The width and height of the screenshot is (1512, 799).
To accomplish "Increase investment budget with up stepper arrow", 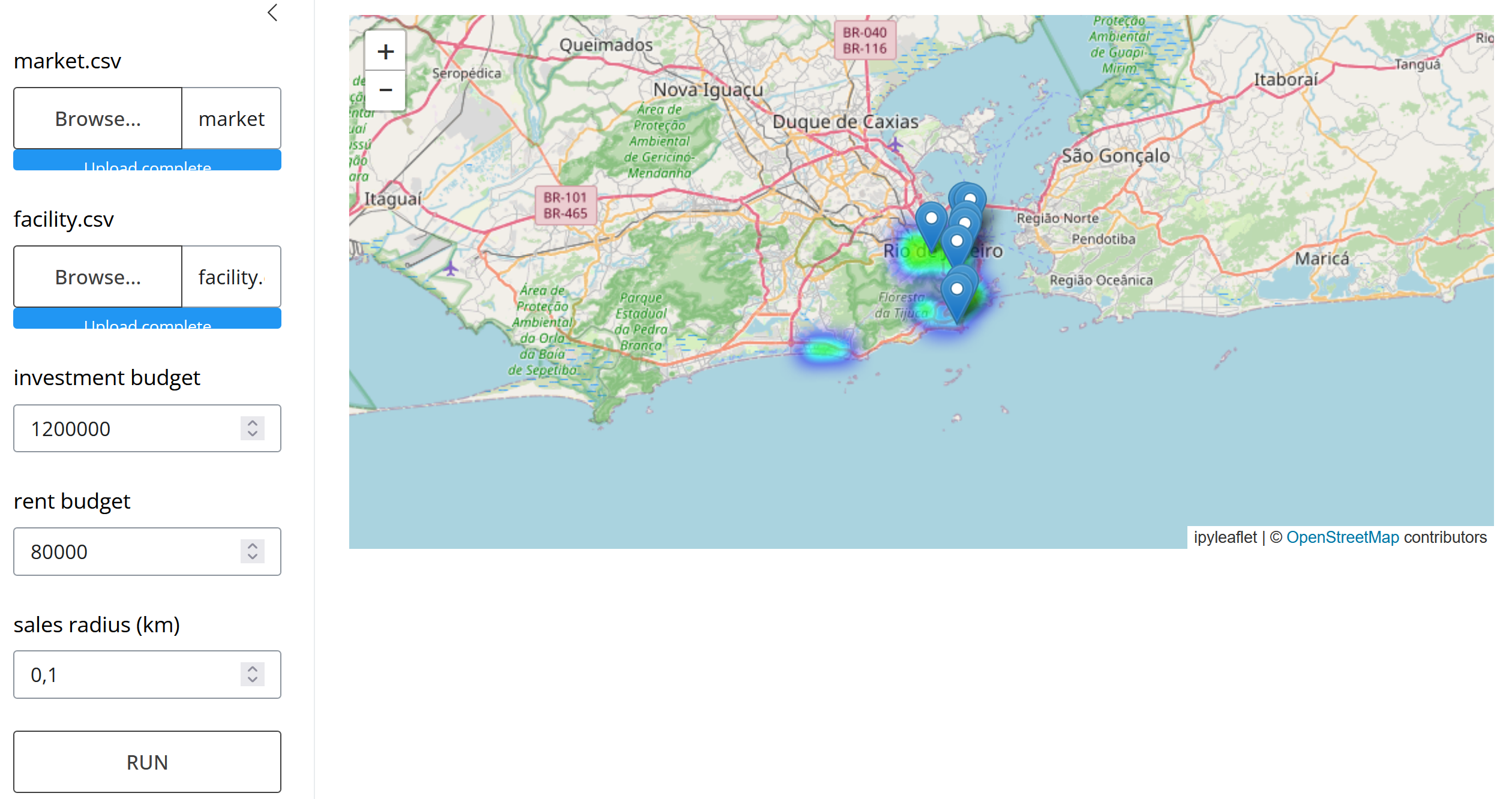I will 253,423.
